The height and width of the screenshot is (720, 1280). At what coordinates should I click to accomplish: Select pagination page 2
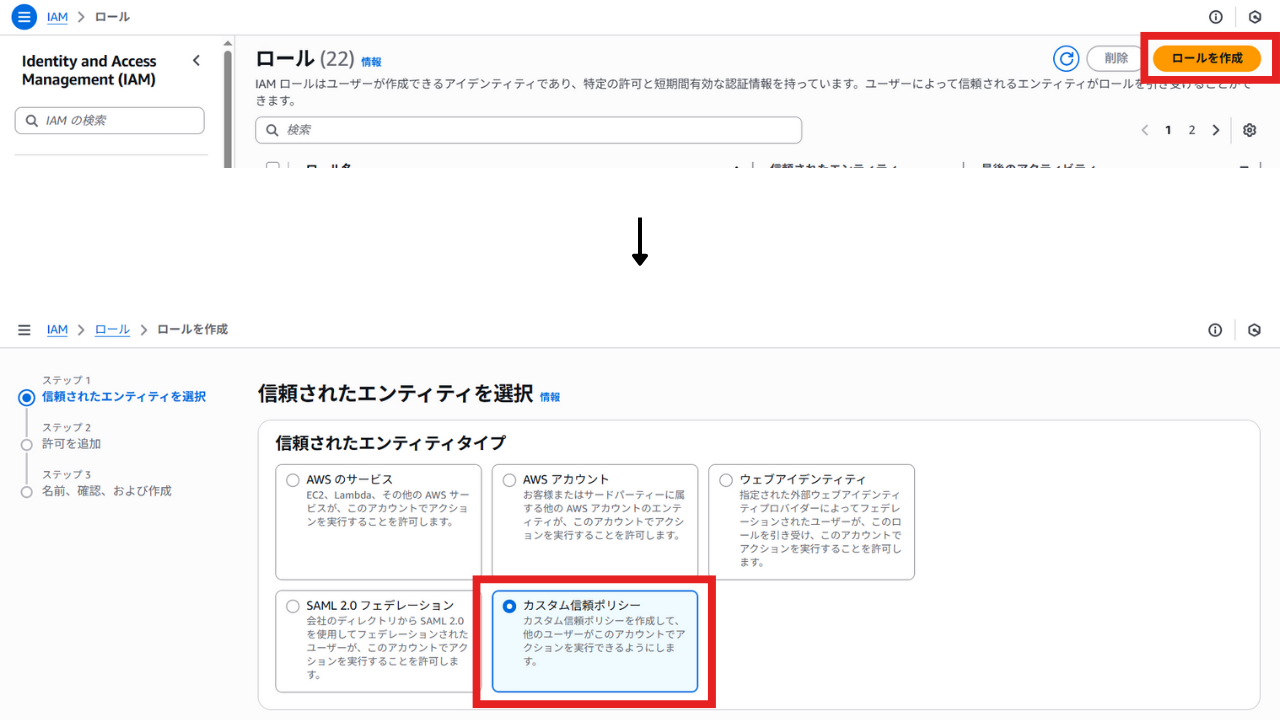coord(1192,130)
